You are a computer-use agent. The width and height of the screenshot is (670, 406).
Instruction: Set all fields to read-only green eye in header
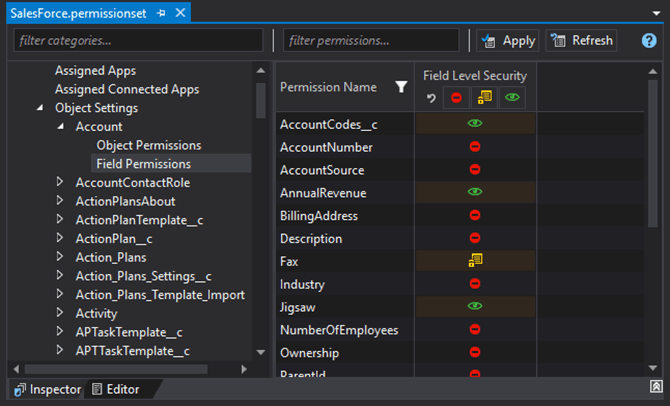(512, 98)
